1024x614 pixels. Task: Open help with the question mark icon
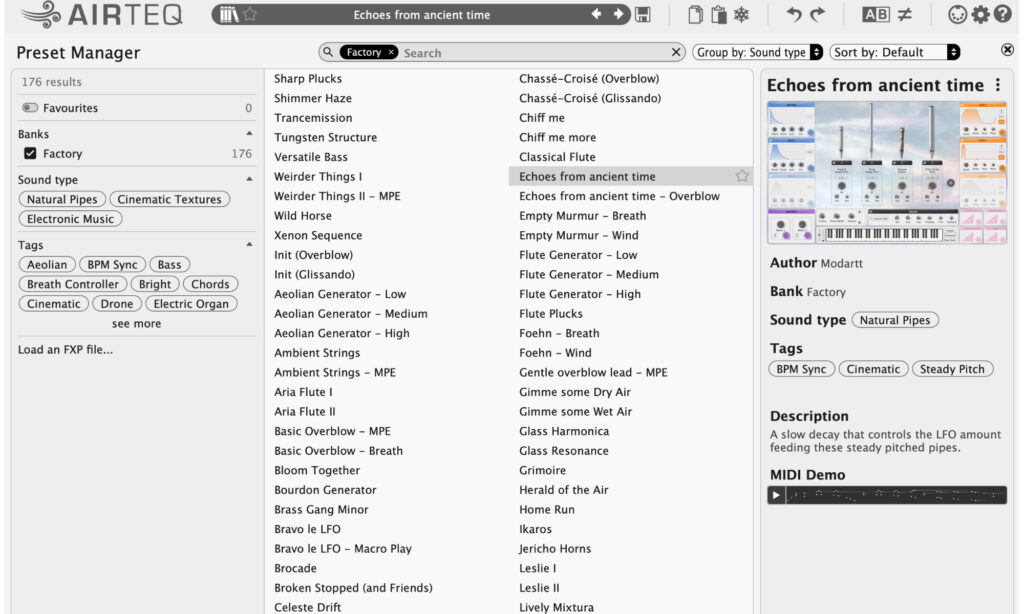click(x=1002, y=14)
